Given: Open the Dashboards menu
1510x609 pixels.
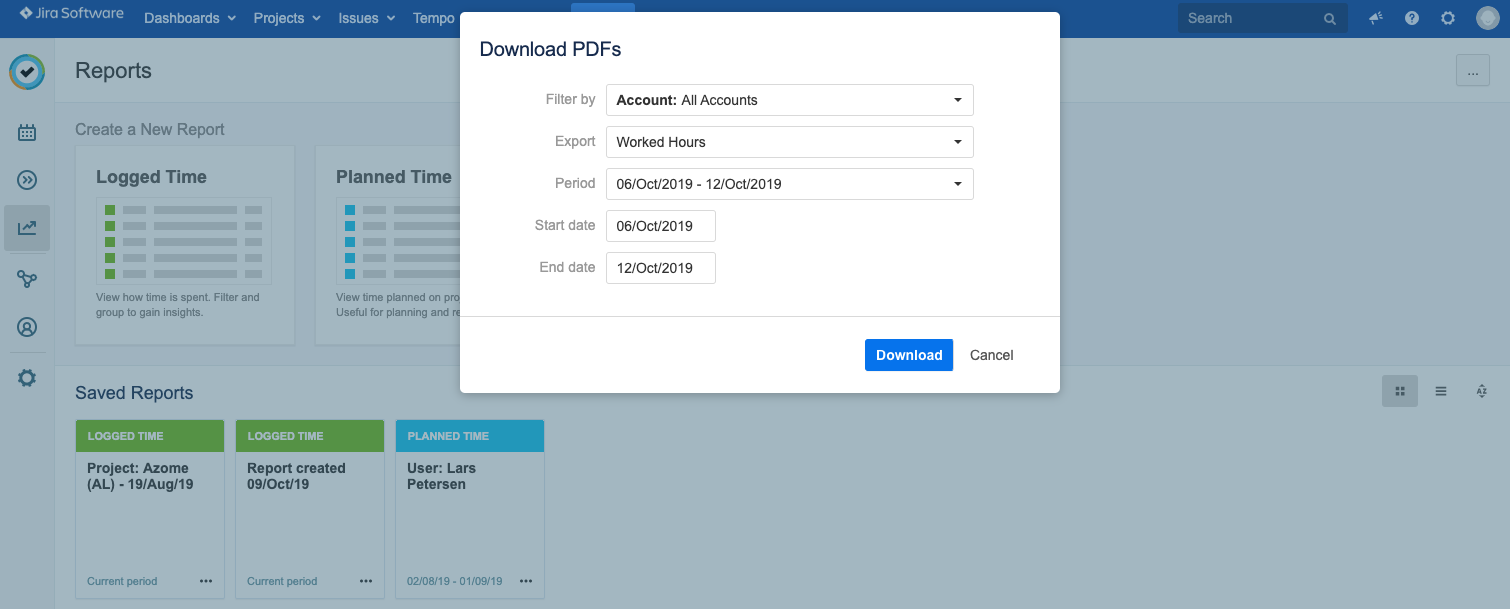Looking at the screenshot, I should (188, 18).
